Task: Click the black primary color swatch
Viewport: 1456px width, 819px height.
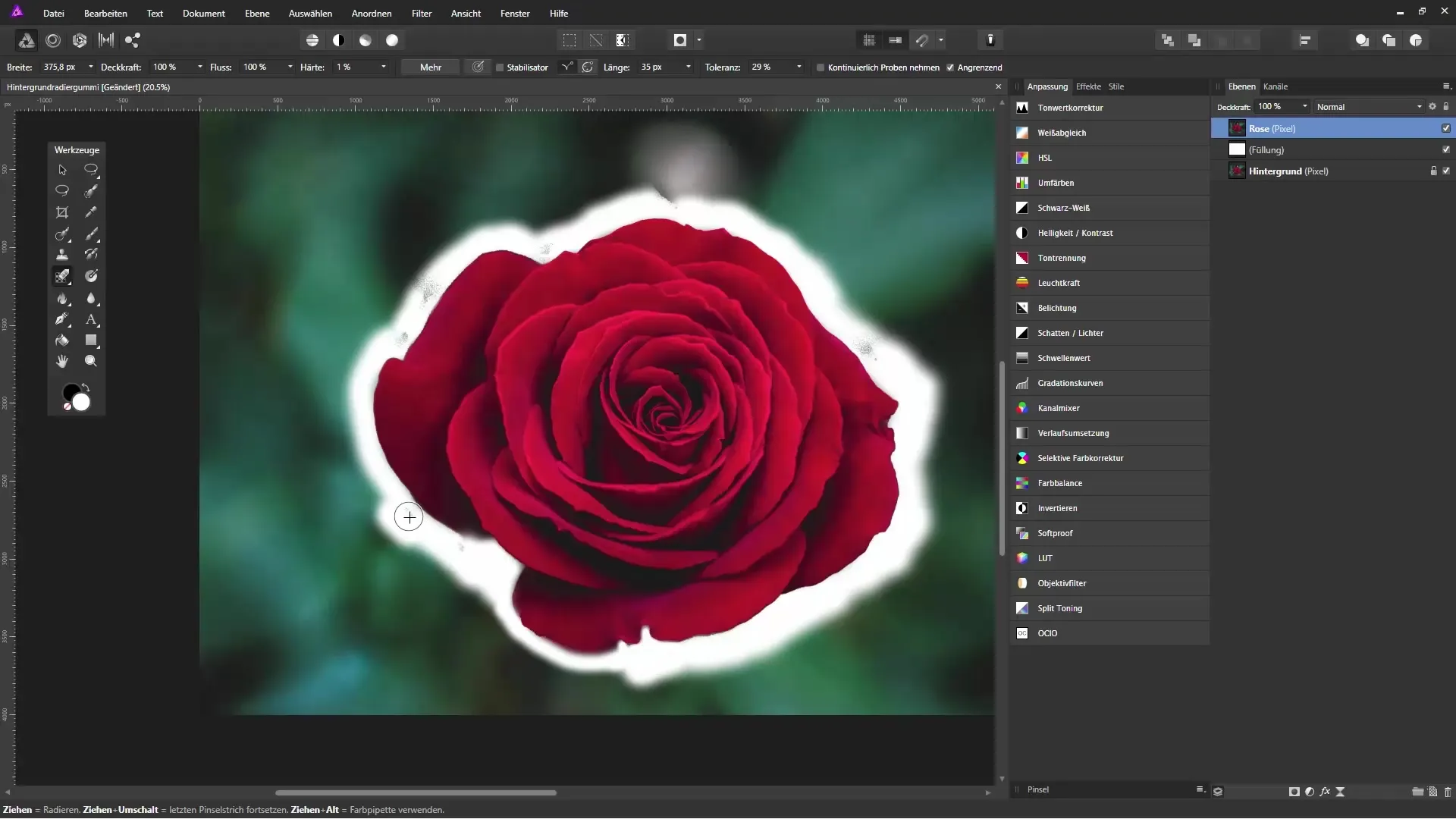Action: (x=71, y=392)
